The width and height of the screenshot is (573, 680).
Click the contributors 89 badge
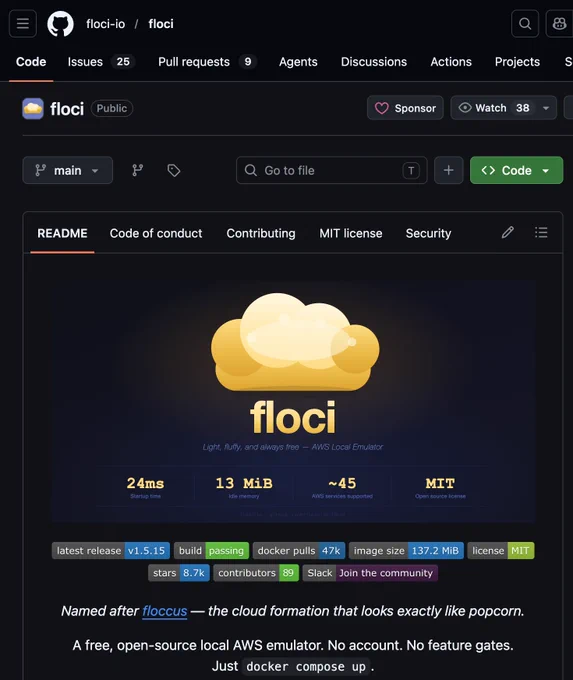point(256,573)
